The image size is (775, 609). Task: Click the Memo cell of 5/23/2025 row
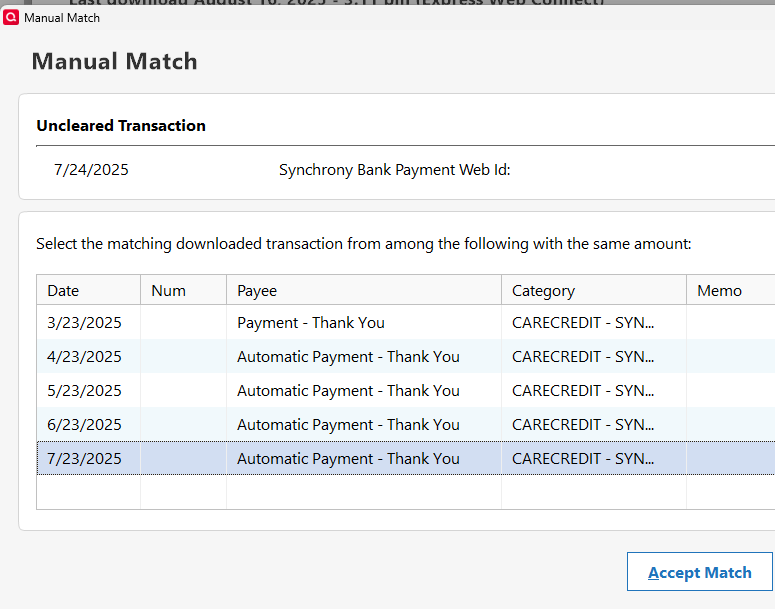730,391
